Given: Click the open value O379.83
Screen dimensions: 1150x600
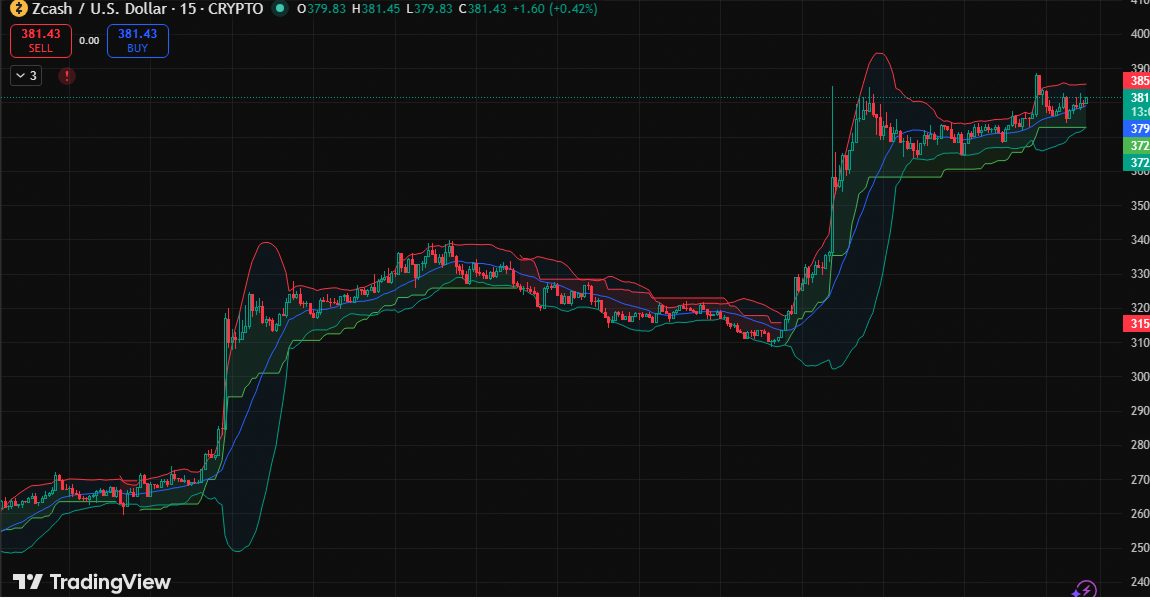Looking at the screenshot, I should (321, 9).
